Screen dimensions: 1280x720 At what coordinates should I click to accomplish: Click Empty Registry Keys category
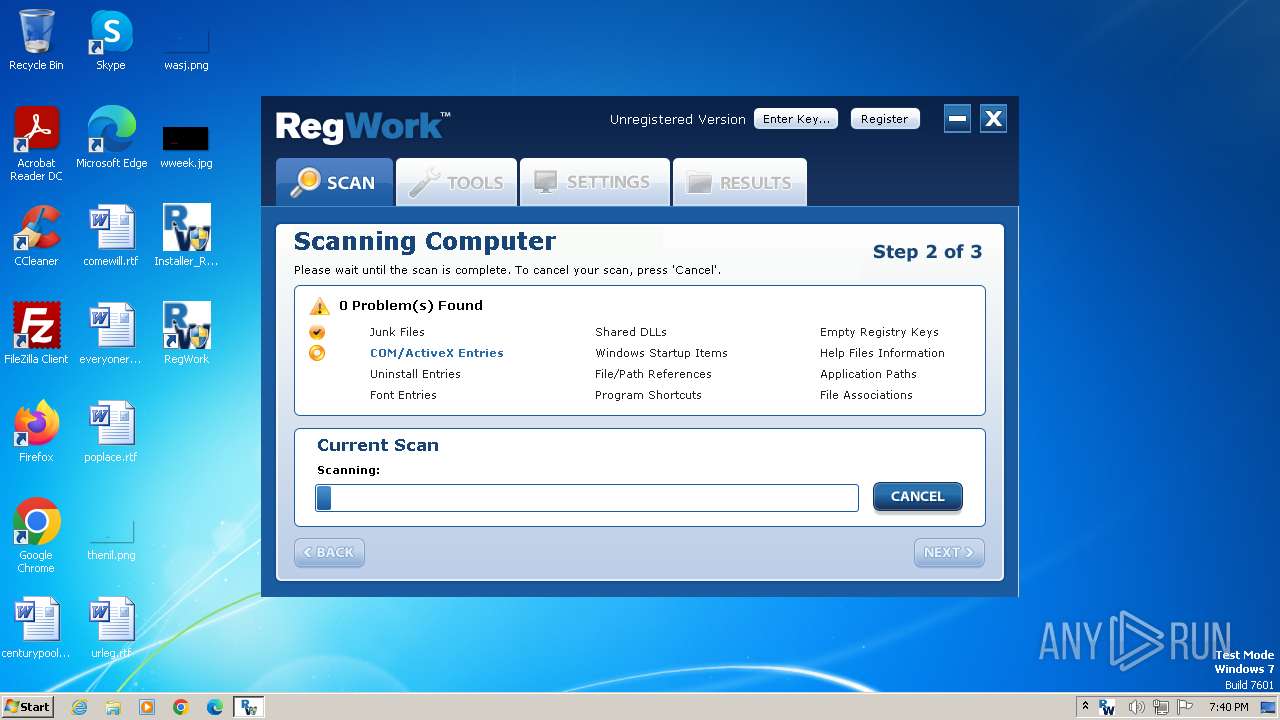(x=879, y=332)
